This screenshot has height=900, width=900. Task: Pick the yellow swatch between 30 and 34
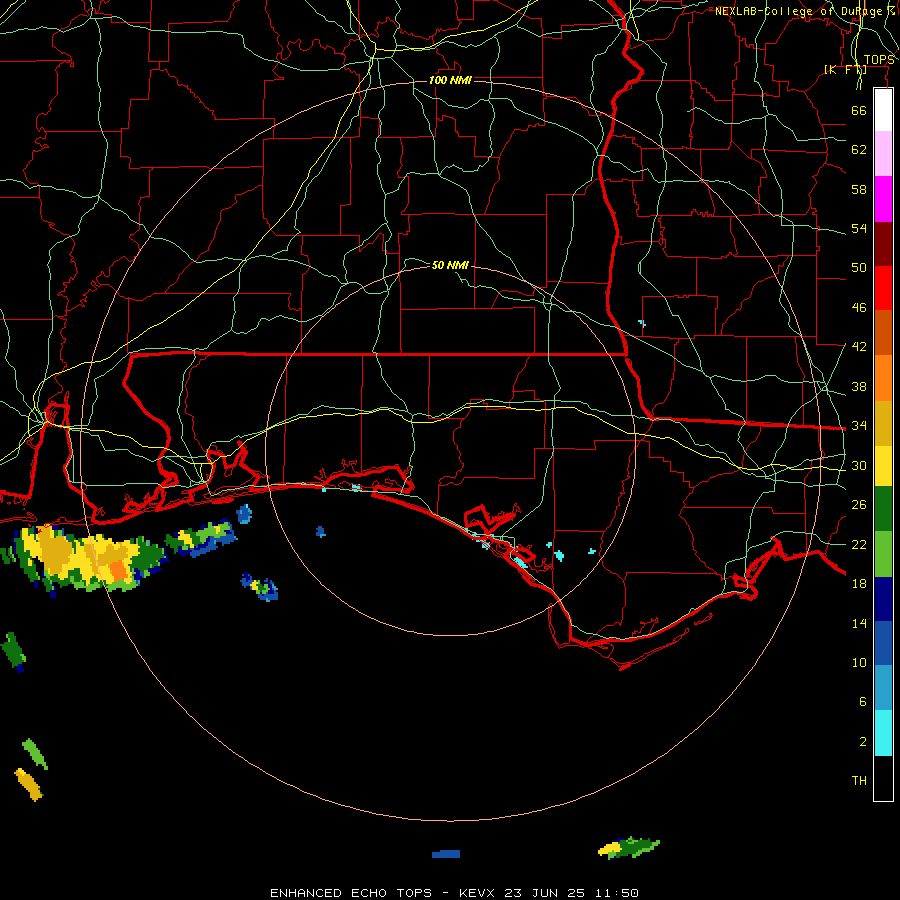click(883, 466)
